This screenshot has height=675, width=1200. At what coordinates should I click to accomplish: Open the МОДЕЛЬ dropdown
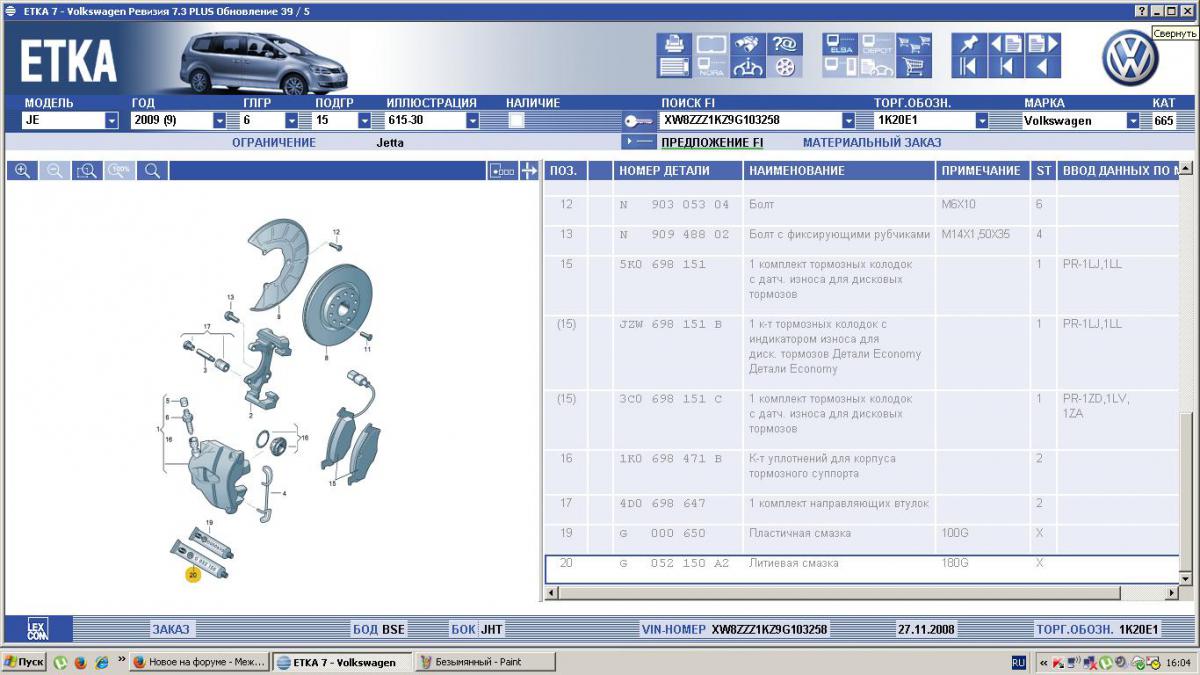112,120
